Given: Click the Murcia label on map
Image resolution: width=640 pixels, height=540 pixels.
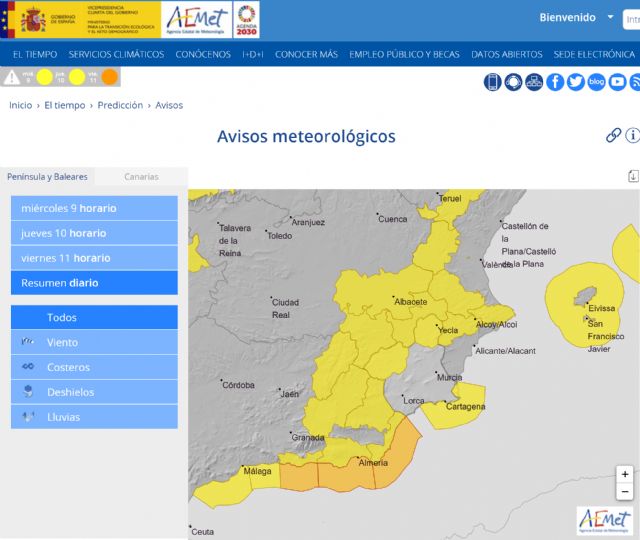Looking at the screenshot, I should [449, 378].
